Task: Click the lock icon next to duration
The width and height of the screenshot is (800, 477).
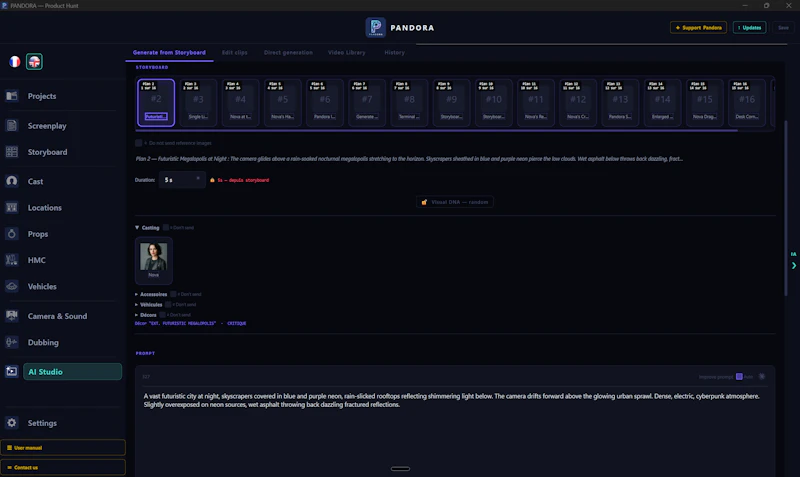Action: click(x=212, y=180)
